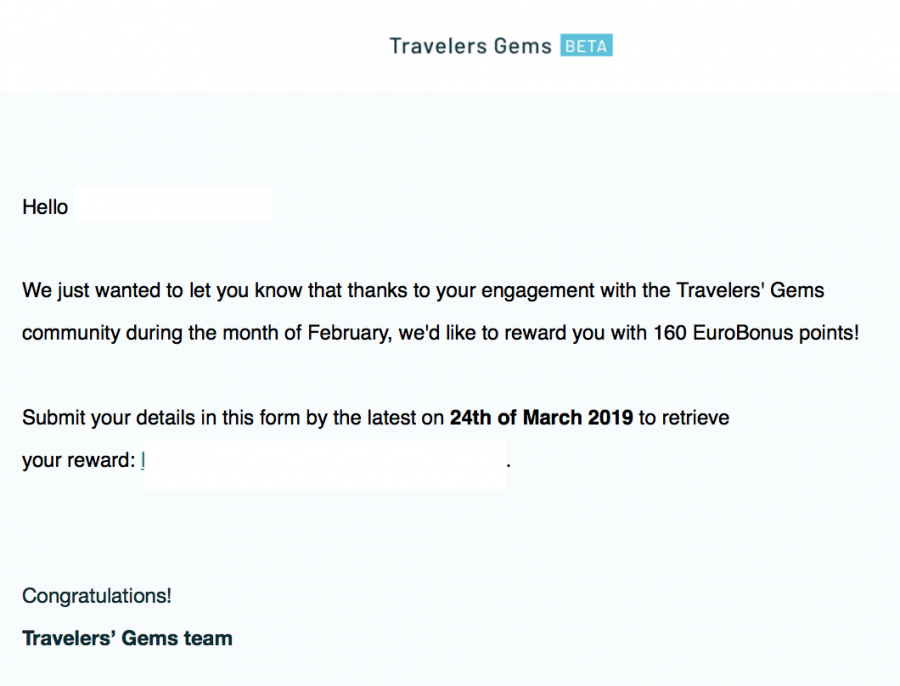Click the Hello greeting word
This screenshot has height=686, width=900.
pos(45,208)
